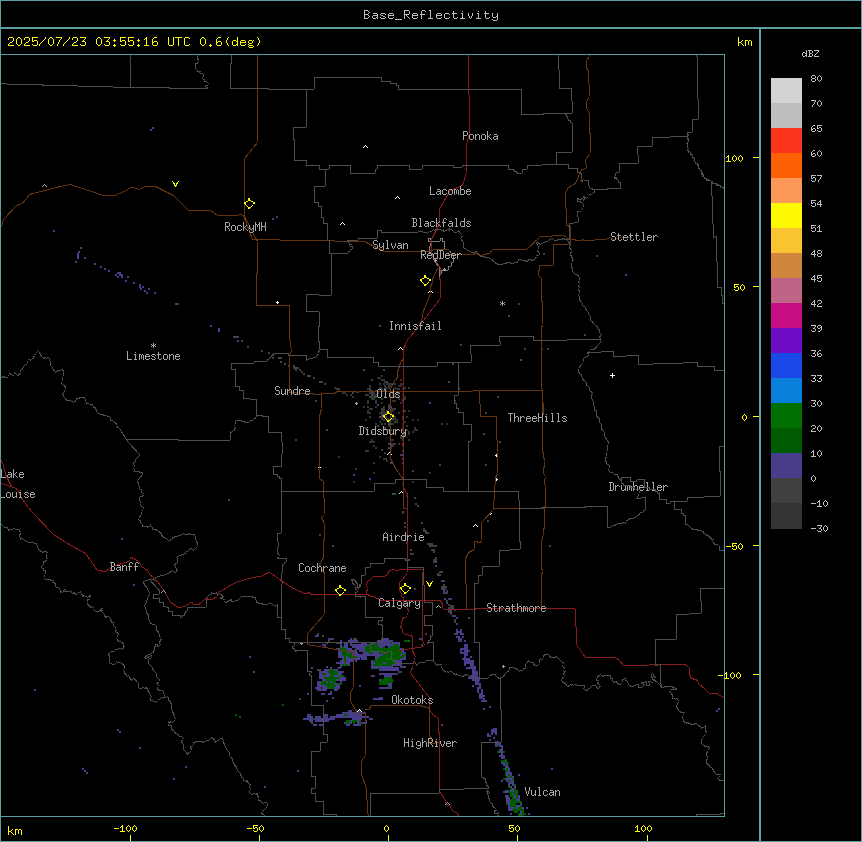
Task: Click the Olds town label
Action: click(388, 394)
